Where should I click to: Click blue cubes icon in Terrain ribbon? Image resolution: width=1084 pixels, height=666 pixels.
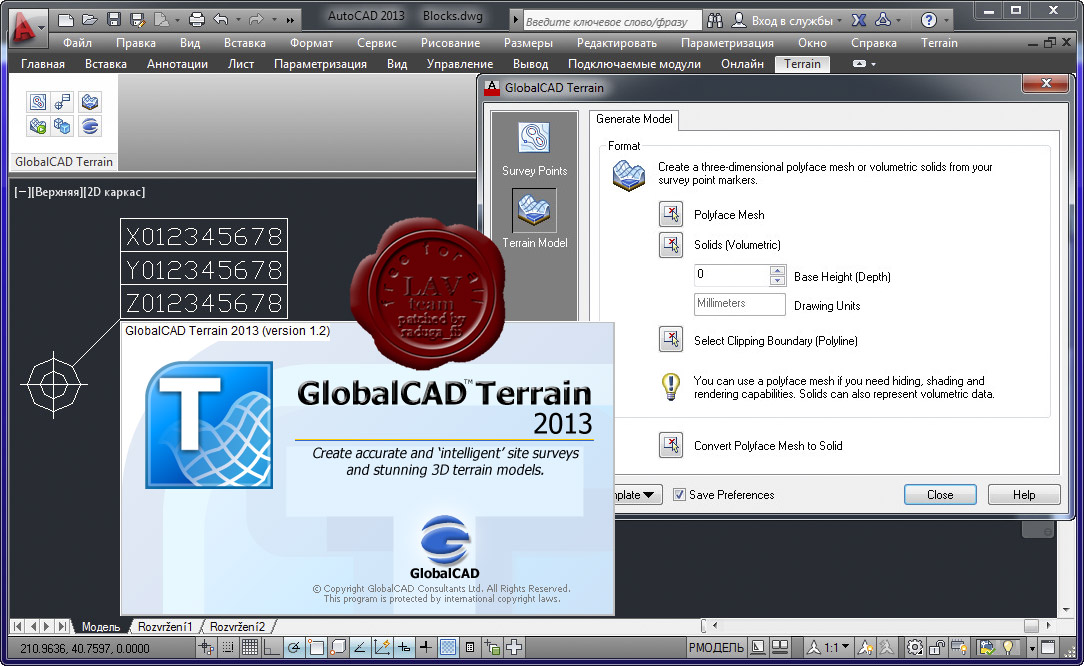coord(63,126)
